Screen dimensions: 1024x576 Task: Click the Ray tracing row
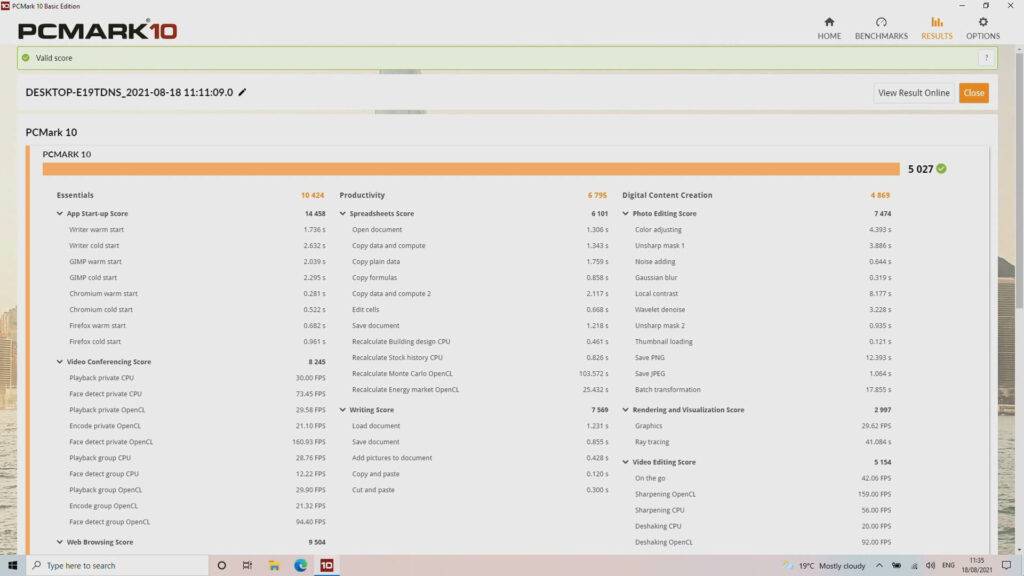(x=762, y=442)
